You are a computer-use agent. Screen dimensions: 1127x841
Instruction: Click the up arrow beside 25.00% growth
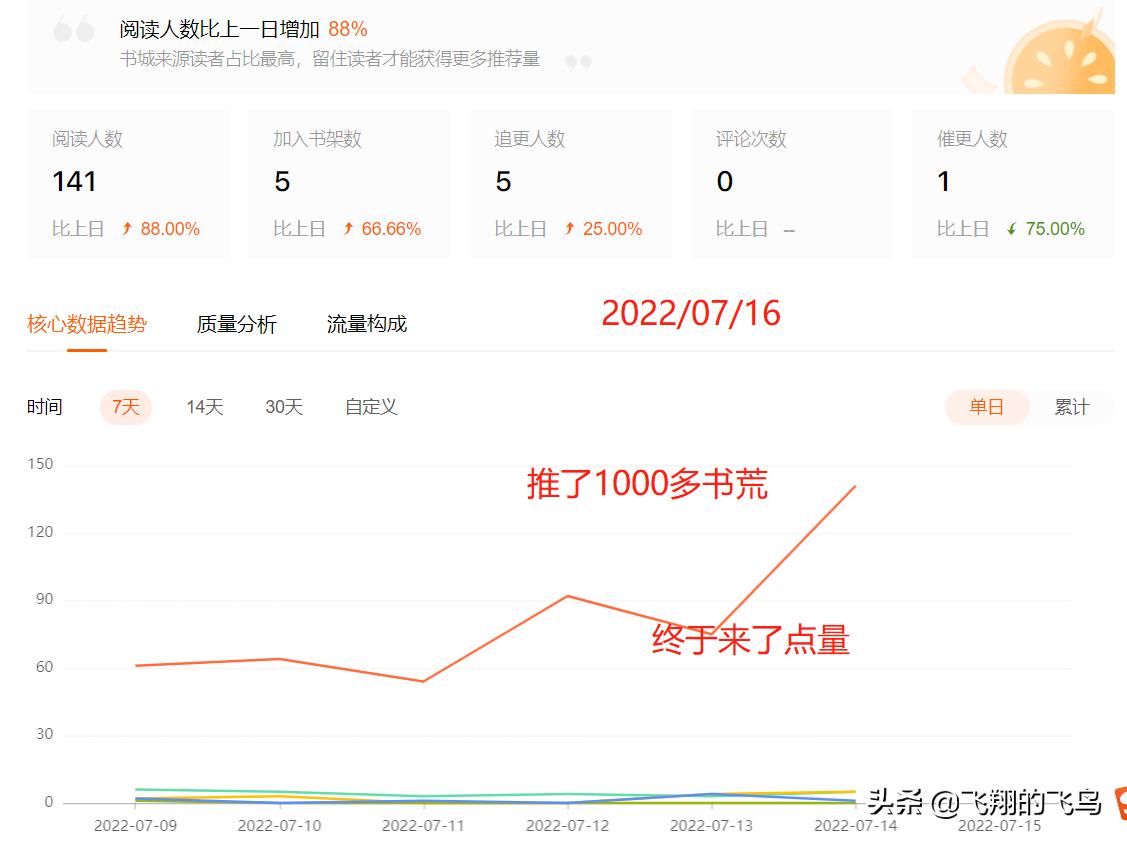(567, 229)
